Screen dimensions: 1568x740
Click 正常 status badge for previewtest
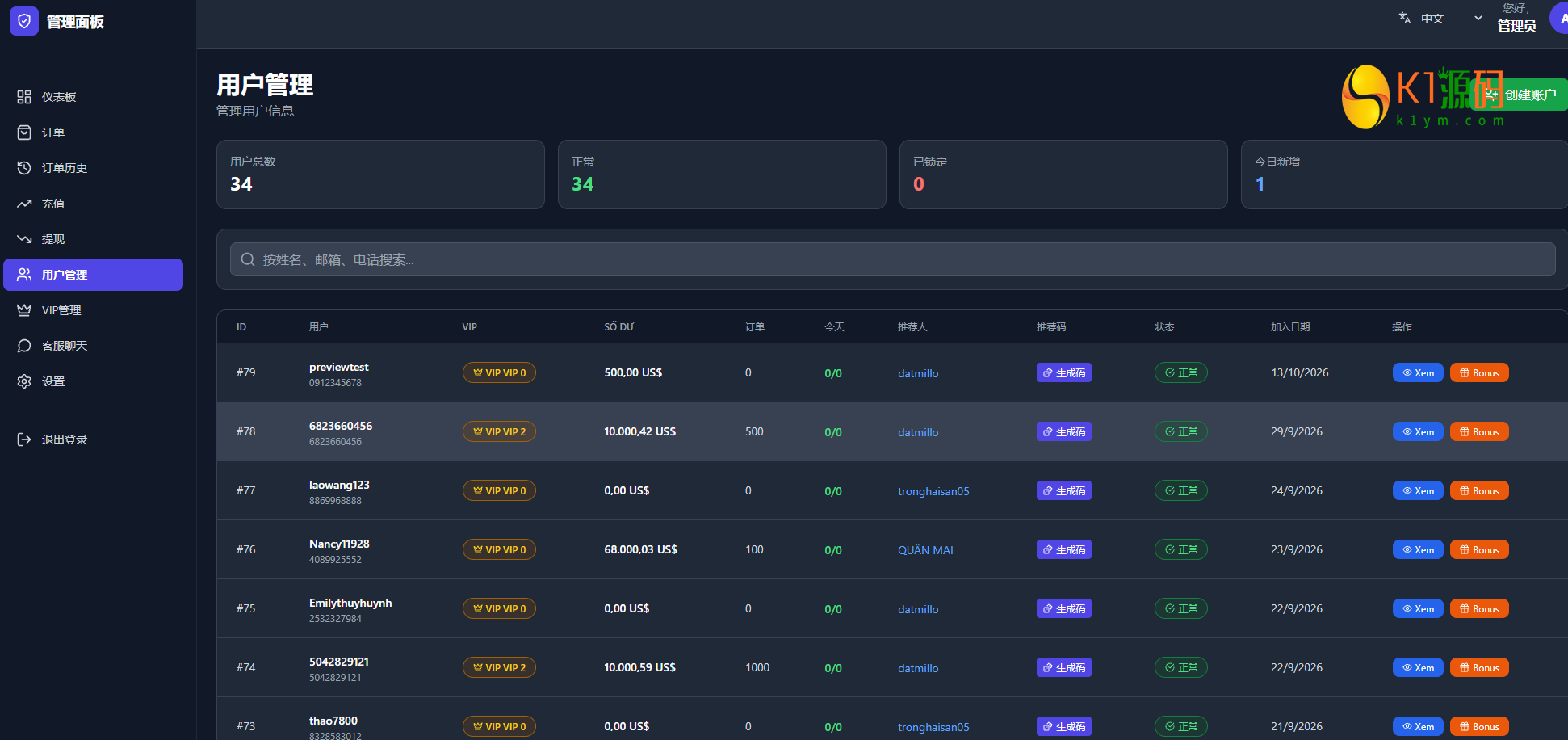1181,372
